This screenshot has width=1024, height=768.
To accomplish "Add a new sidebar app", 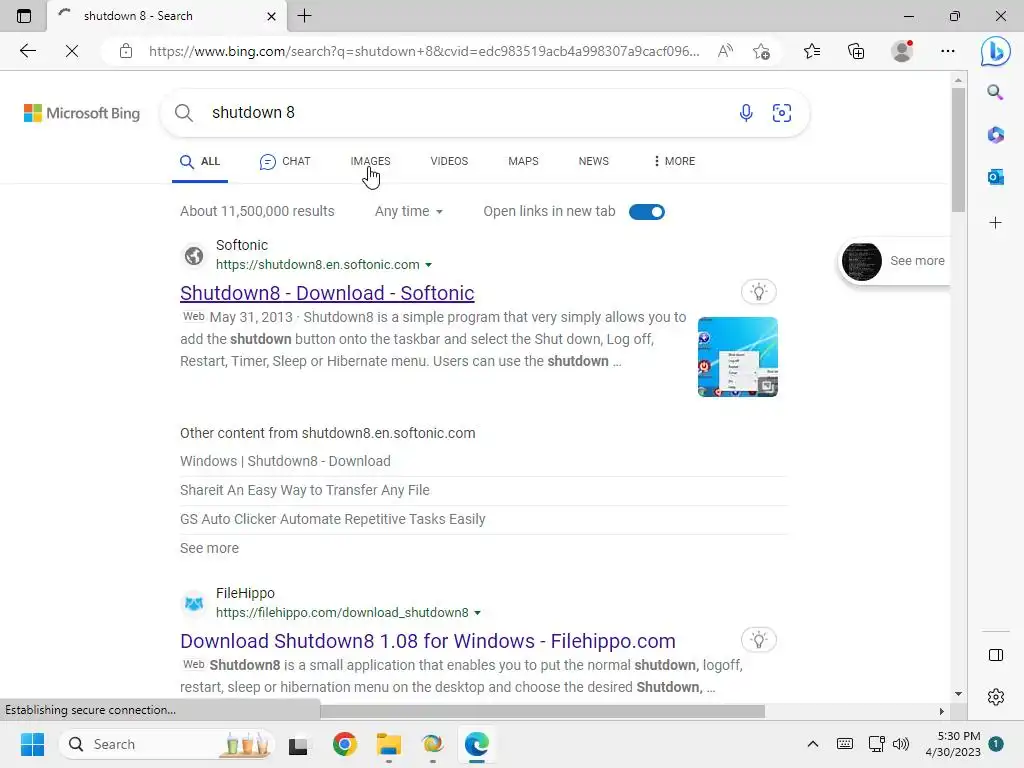I will (x=995, y=223).
